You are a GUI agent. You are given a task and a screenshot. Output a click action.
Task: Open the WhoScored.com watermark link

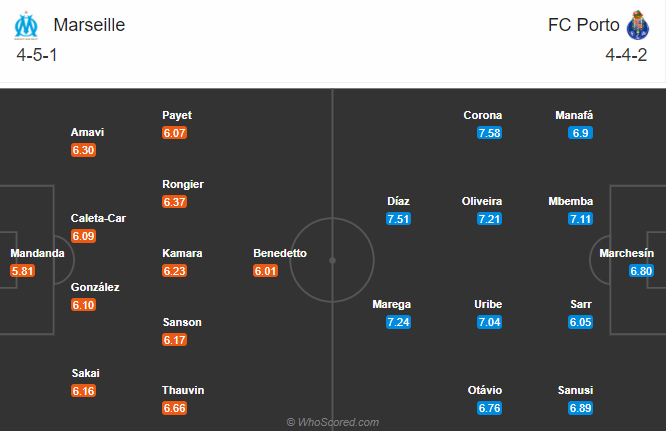[x=333, y=422]
